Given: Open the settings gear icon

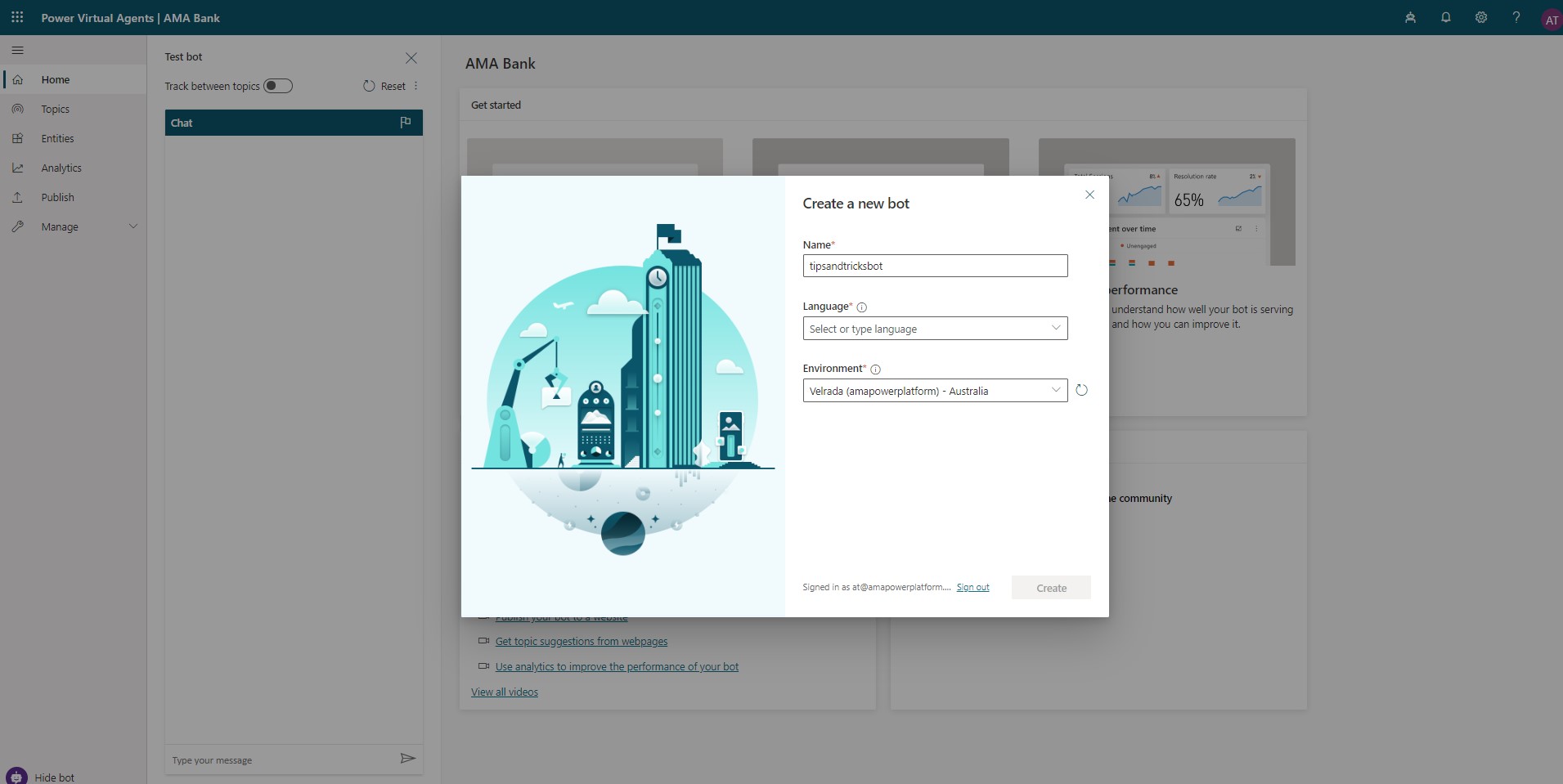Looking at the screenshot, I should [1480, 17].
